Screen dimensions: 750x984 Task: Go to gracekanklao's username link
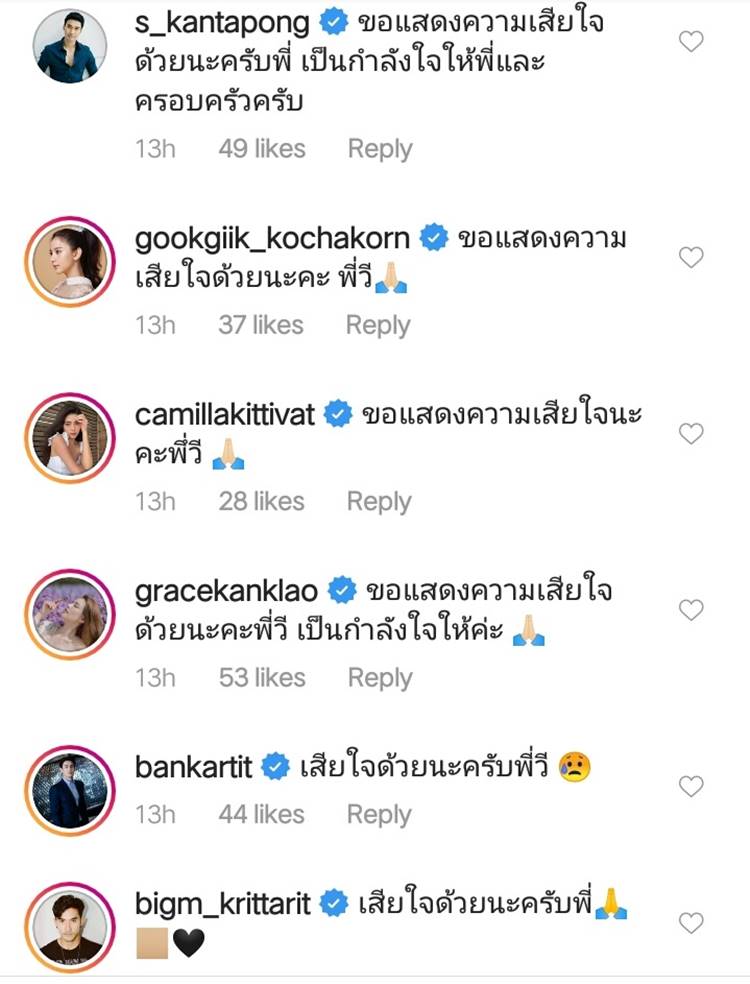pos(226,590)
